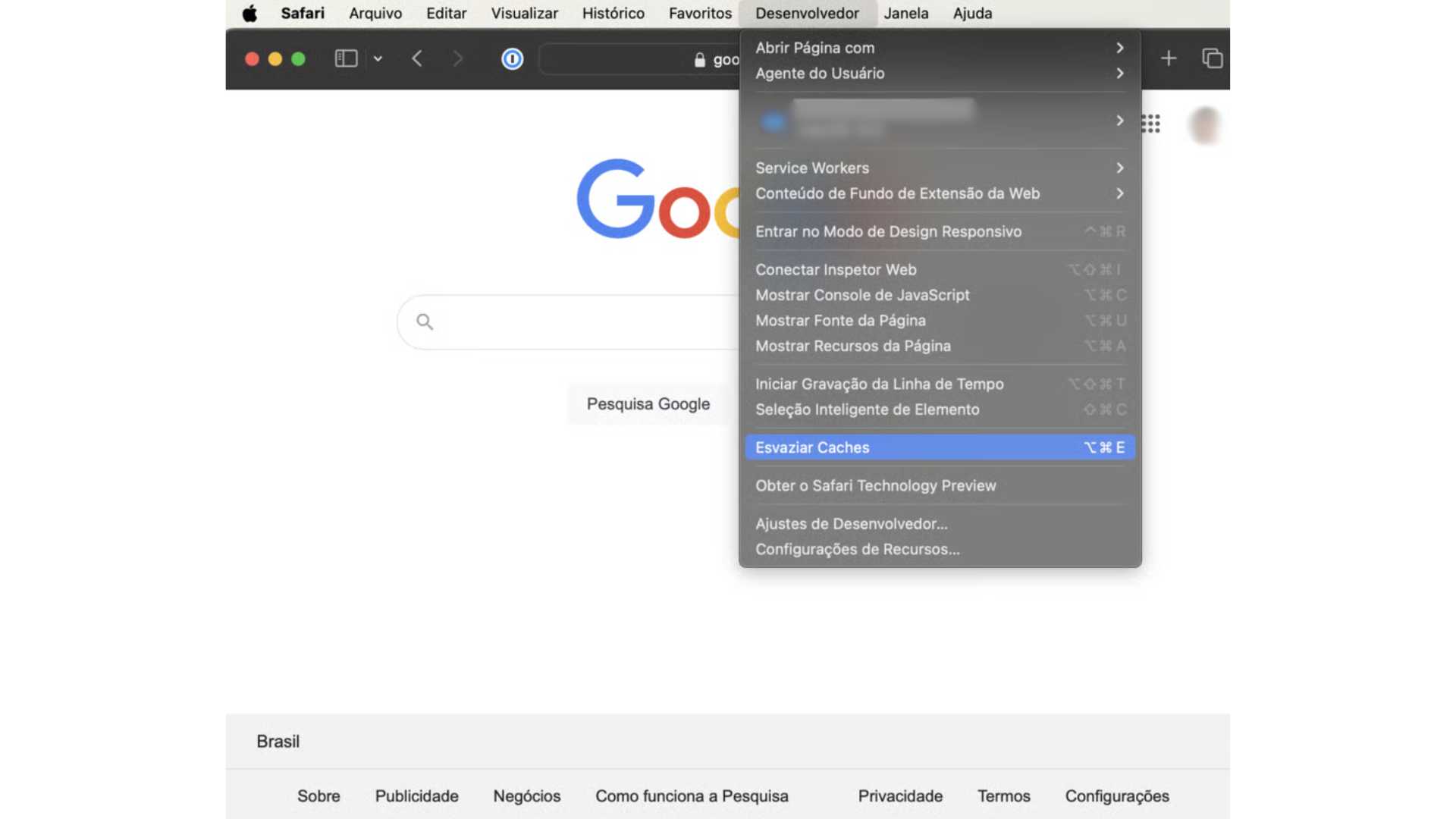Open the Sobre footer link
This screenshot has height=819, width=1456.
click(x=318, y=796)
